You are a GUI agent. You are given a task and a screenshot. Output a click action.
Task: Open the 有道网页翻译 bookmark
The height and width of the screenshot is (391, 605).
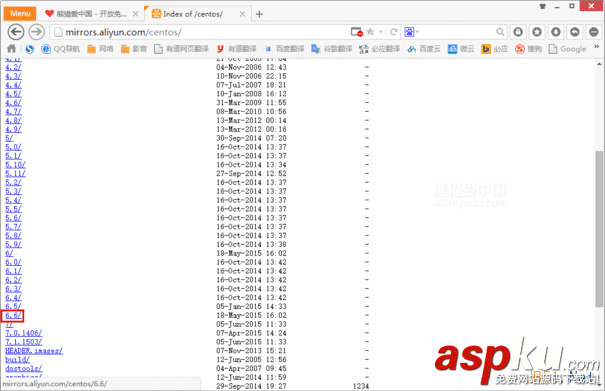181,49
